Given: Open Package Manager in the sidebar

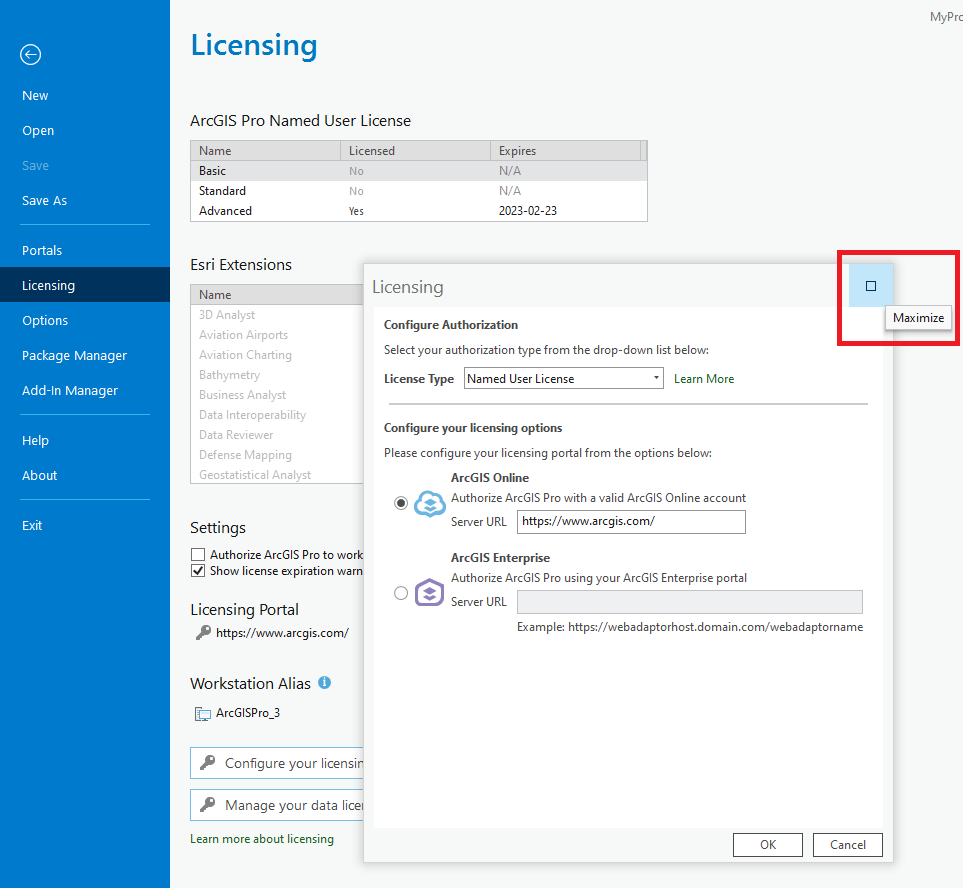Looking at the screenshot, I should [x=74, y=356].
